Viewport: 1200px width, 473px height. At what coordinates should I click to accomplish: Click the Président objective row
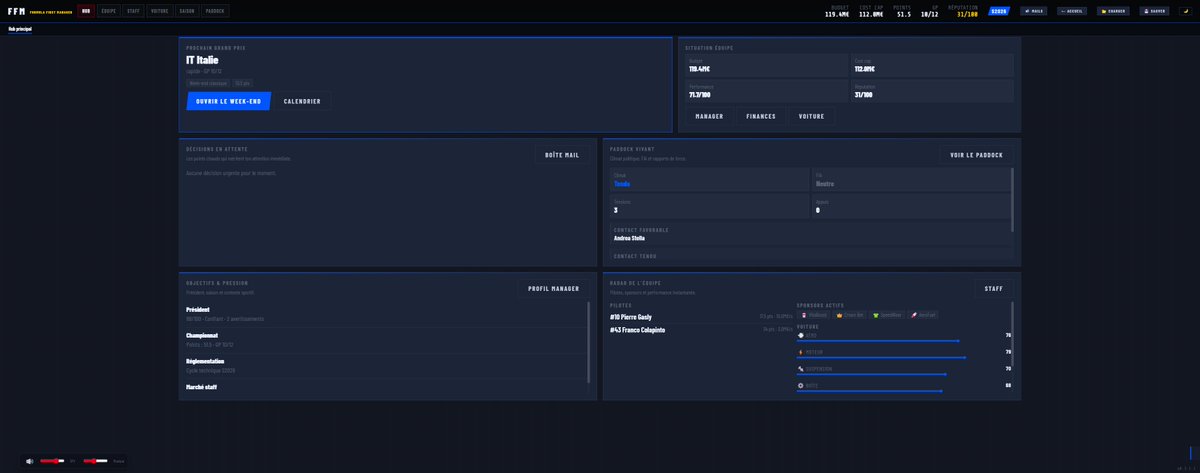385,314
